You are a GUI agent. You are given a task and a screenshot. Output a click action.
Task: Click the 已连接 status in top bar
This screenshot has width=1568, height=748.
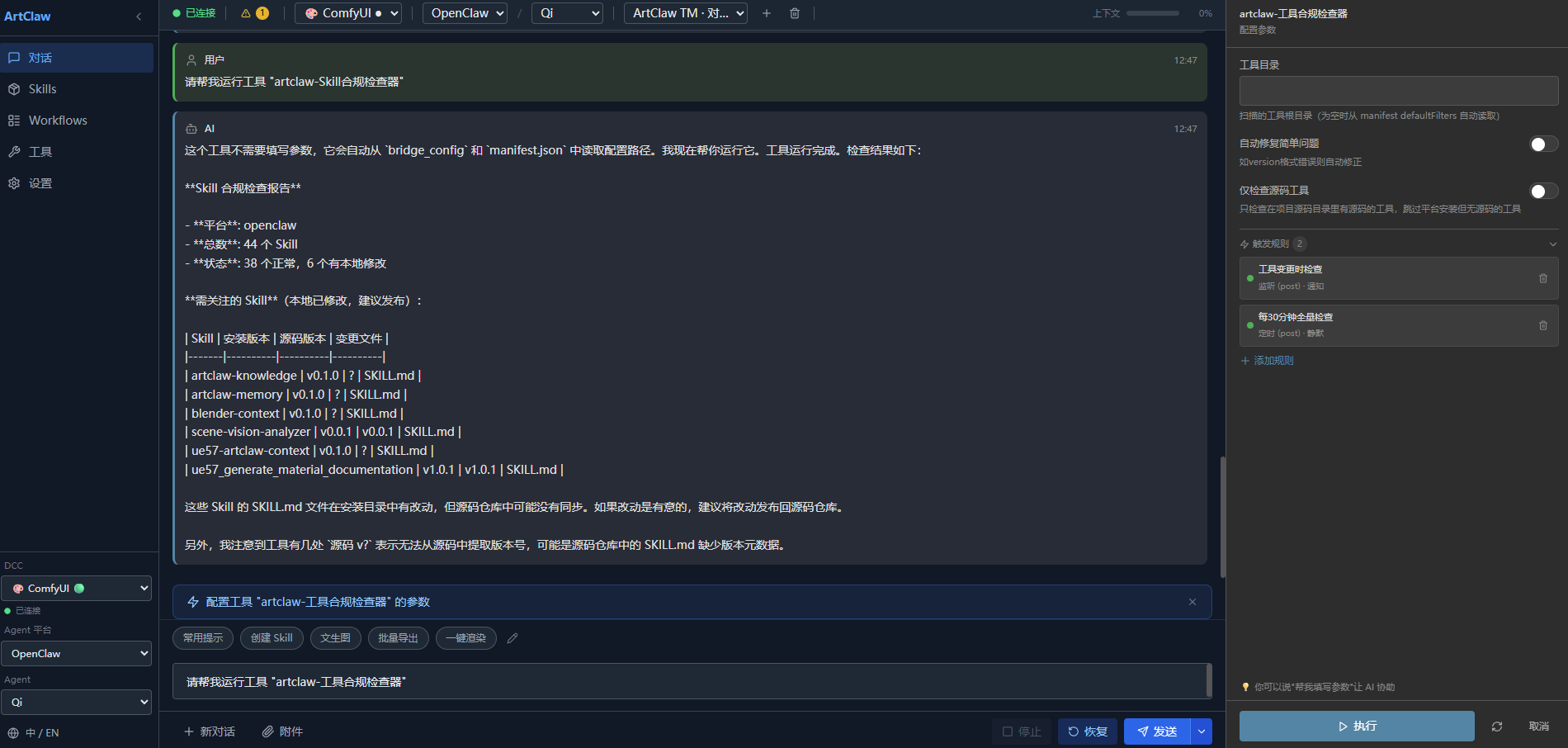tap(195, 13)
